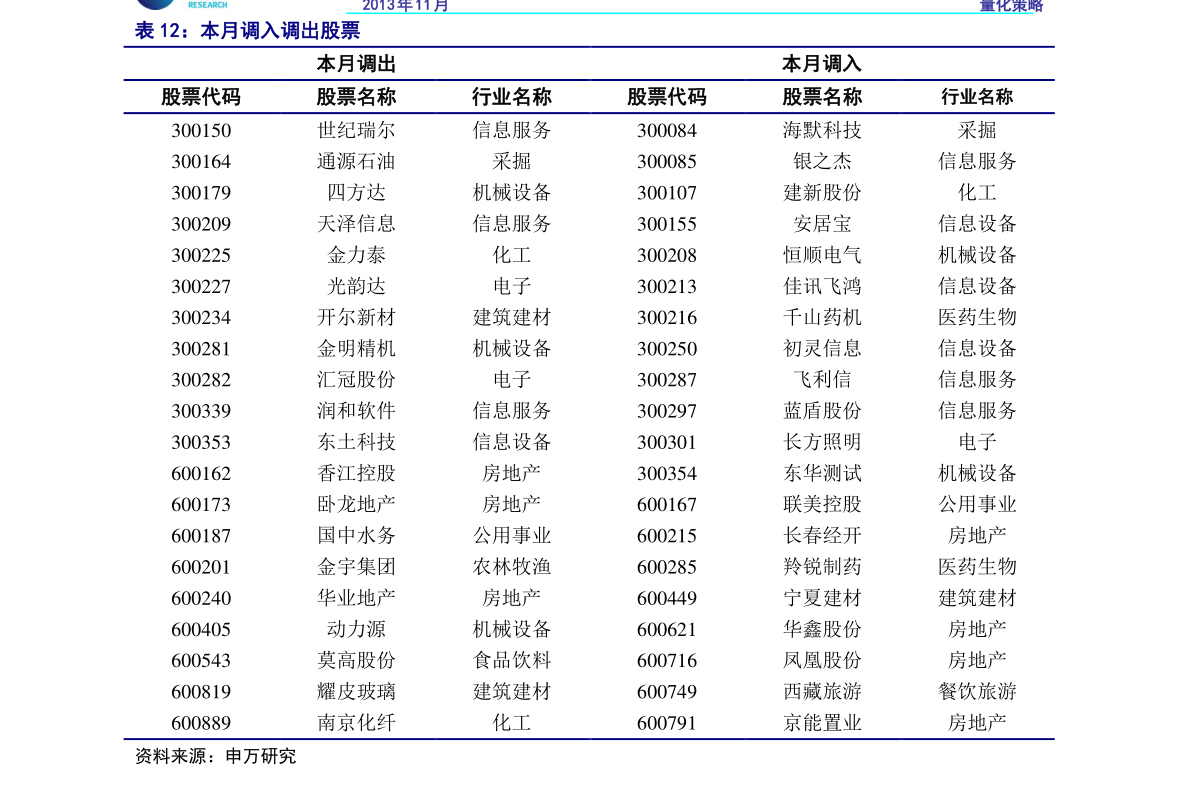The width and height of the screenshot is (1191, 785).
Task: Click stock name 西藏旅游
Action: (x=822, y=691)
